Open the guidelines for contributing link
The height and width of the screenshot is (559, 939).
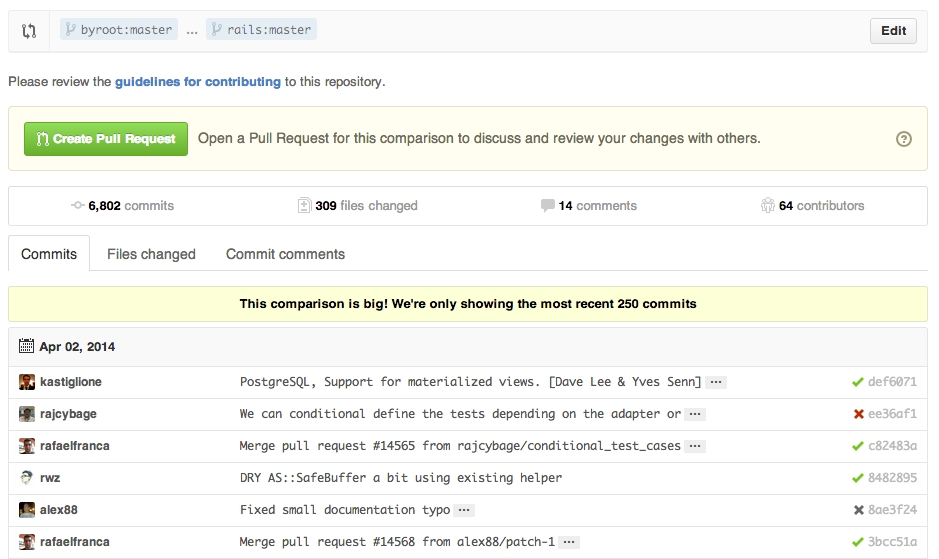(197, 82)
